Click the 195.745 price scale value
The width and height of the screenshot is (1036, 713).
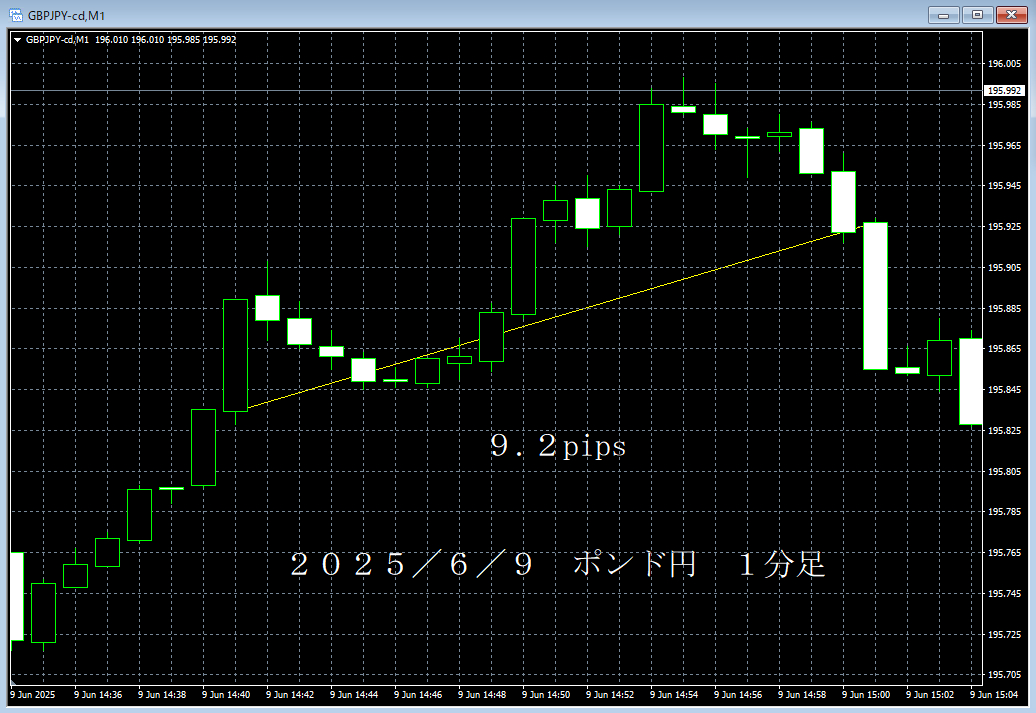1004,593
